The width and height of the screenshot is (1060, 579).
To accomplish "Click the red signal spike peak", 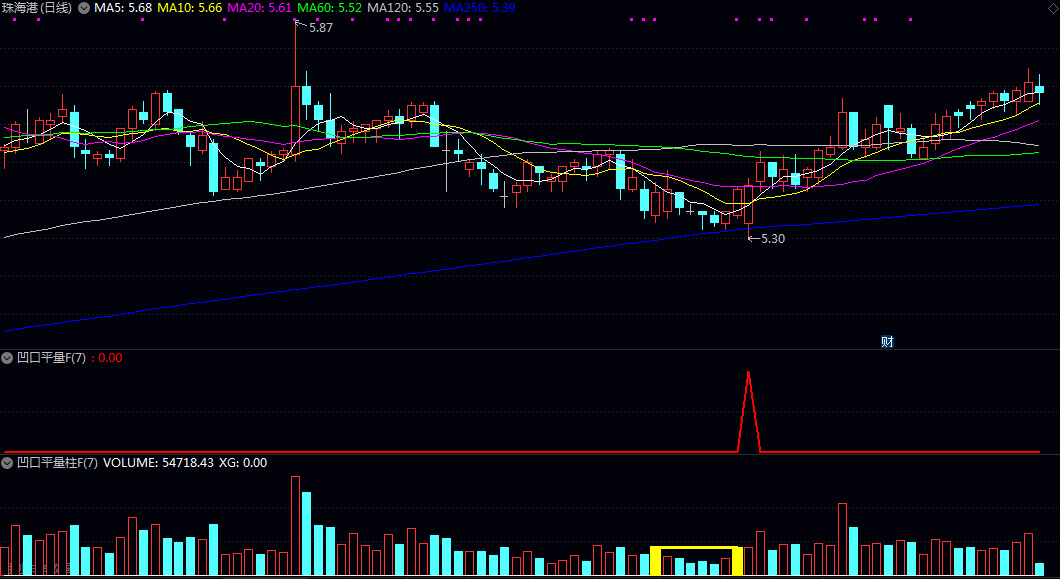I will tap(748, 373).
